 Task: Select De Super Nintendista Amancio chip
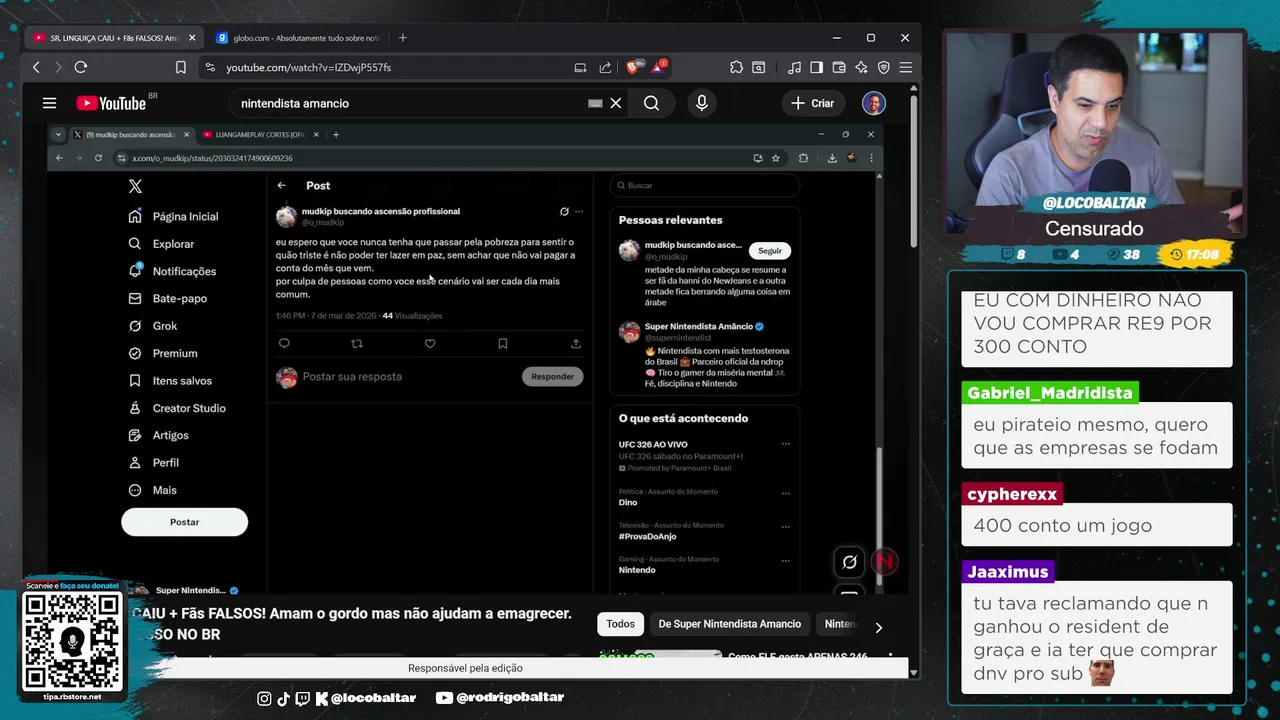pyautogui.click(x=730, y=624)
